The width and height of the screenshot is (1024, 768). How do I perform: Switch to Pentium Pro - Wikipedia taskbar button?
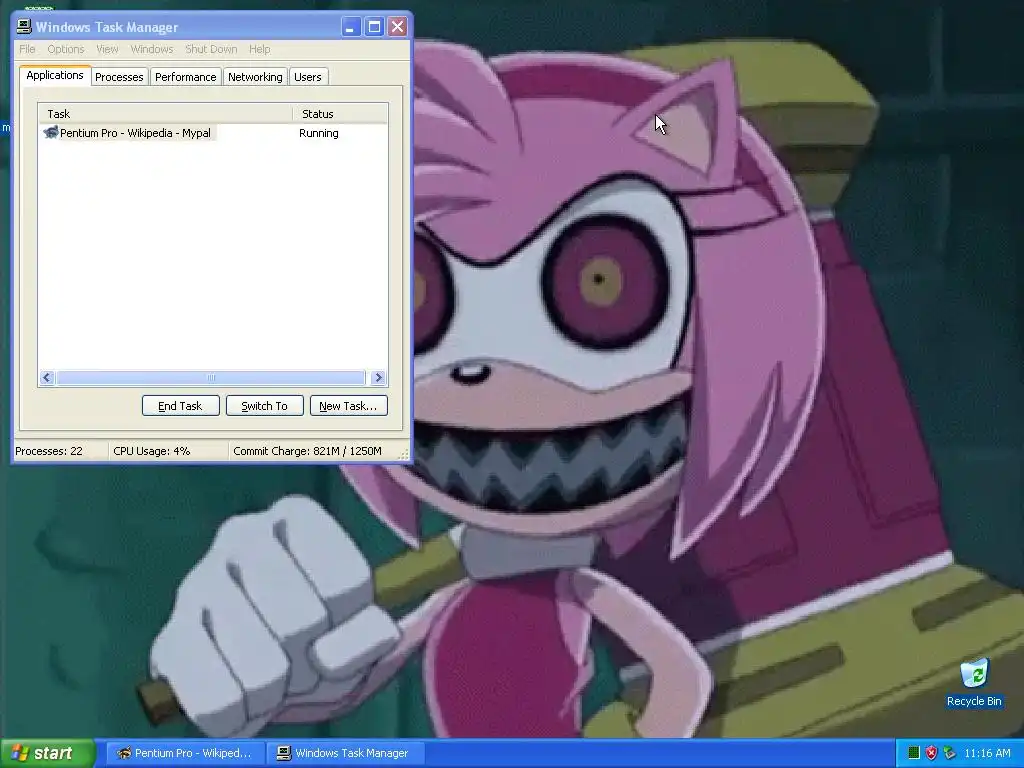click(x=185, y=753)
